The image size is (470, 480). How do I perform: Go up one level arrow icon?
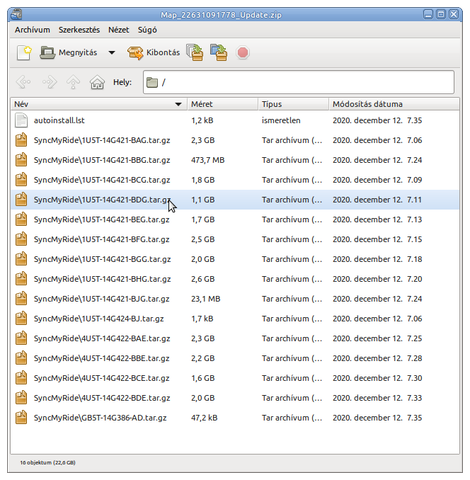coord(73,82)
